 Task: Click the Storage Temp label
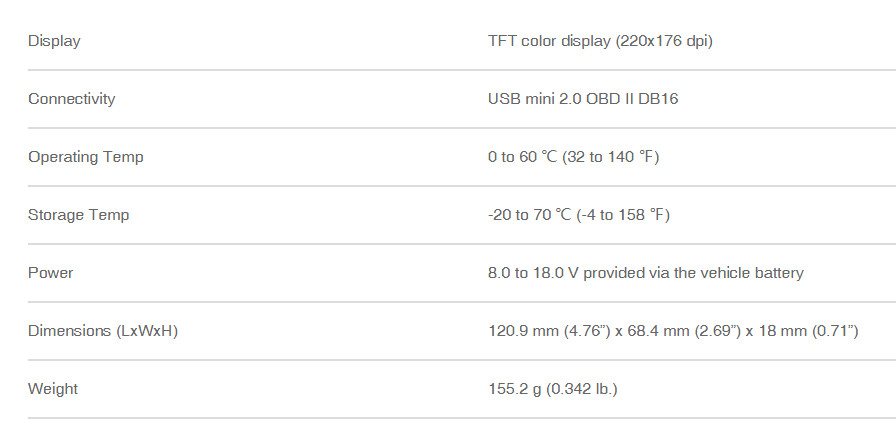click(78, 215)
